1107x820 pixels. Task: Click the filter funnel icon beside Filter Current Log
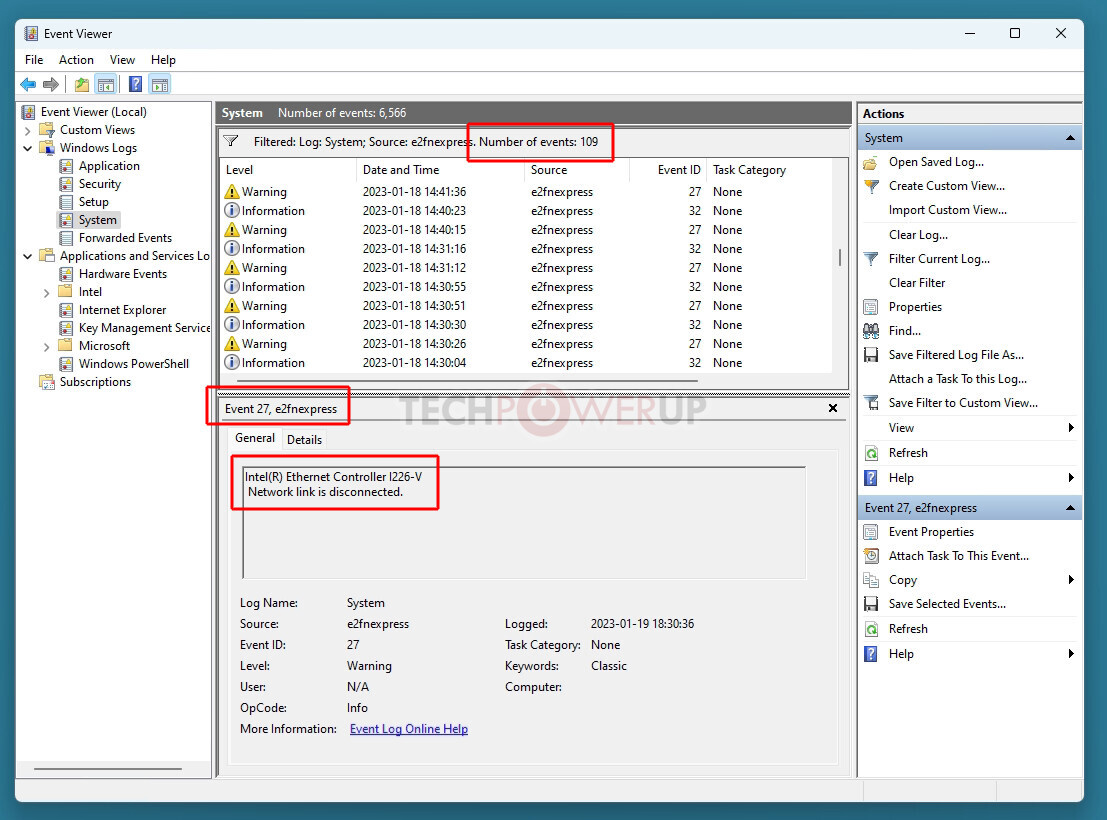[871, 259]
